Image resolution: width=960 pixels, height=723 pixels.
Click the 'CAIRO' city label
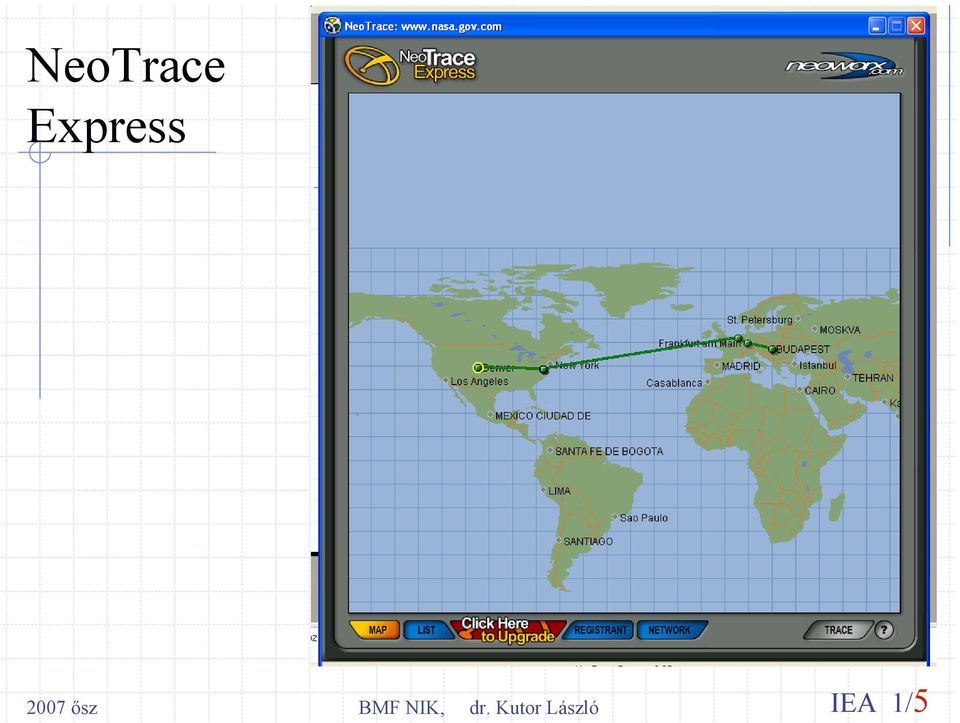point(820,391)
